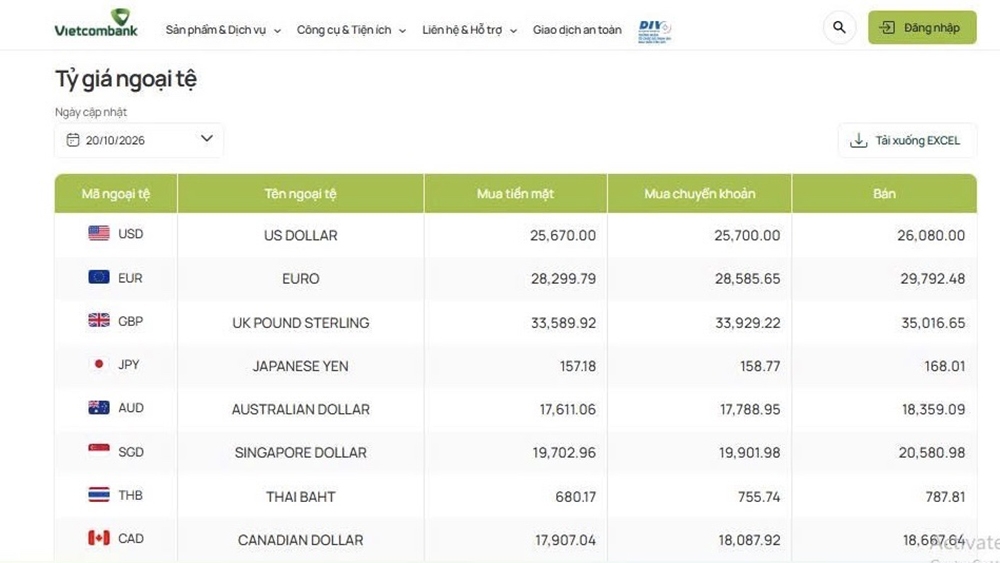Image resolution: width=1000 pixels, height=563 pixels.
Task: Select the US DOLLAR name cell
Action: [x=300, y=235]
